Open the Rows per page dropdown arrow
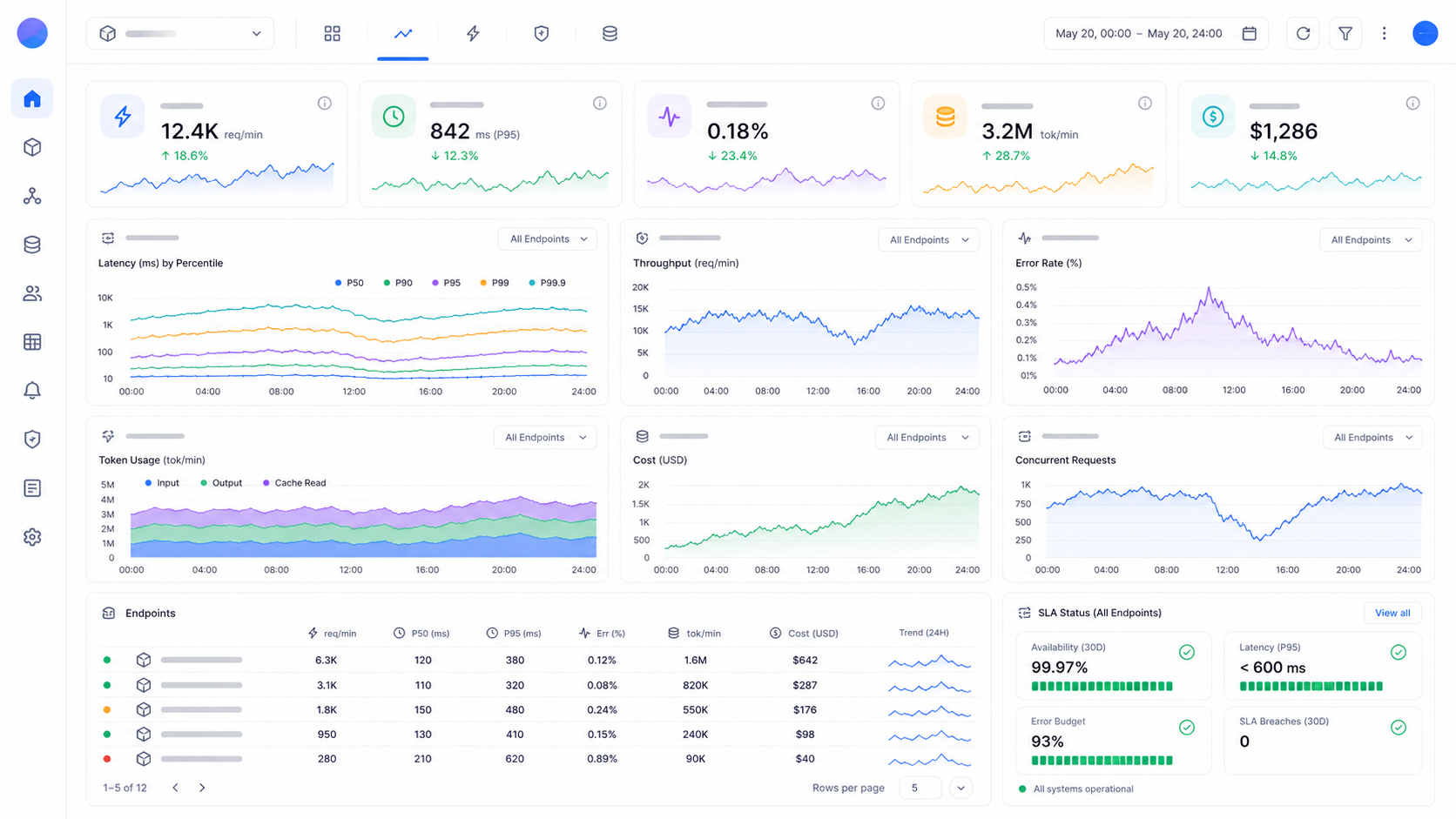1456x819 pixels. tap(961, 788)
